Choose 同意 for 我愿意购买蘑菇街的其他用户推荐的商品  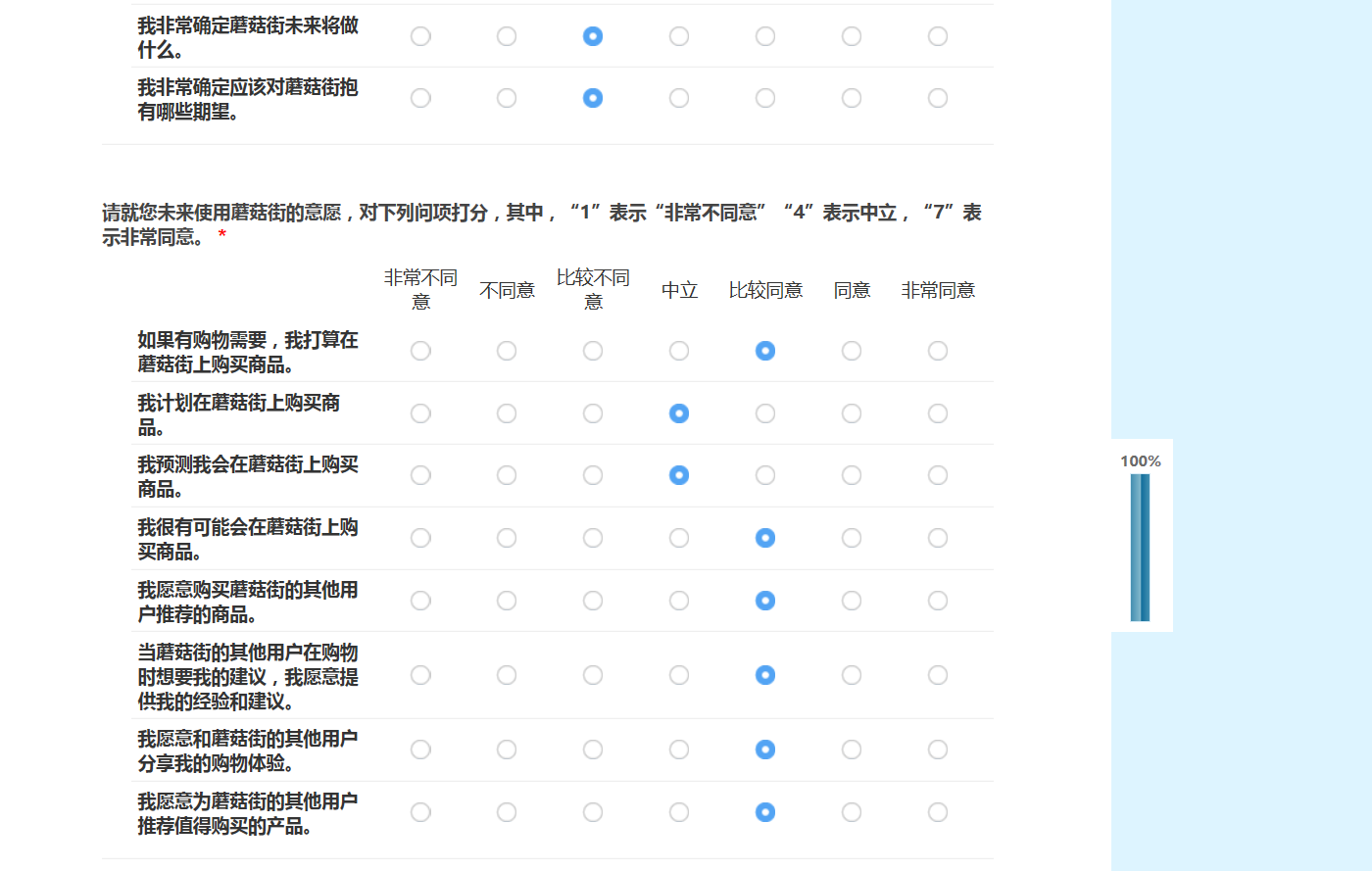coord(852,601)
